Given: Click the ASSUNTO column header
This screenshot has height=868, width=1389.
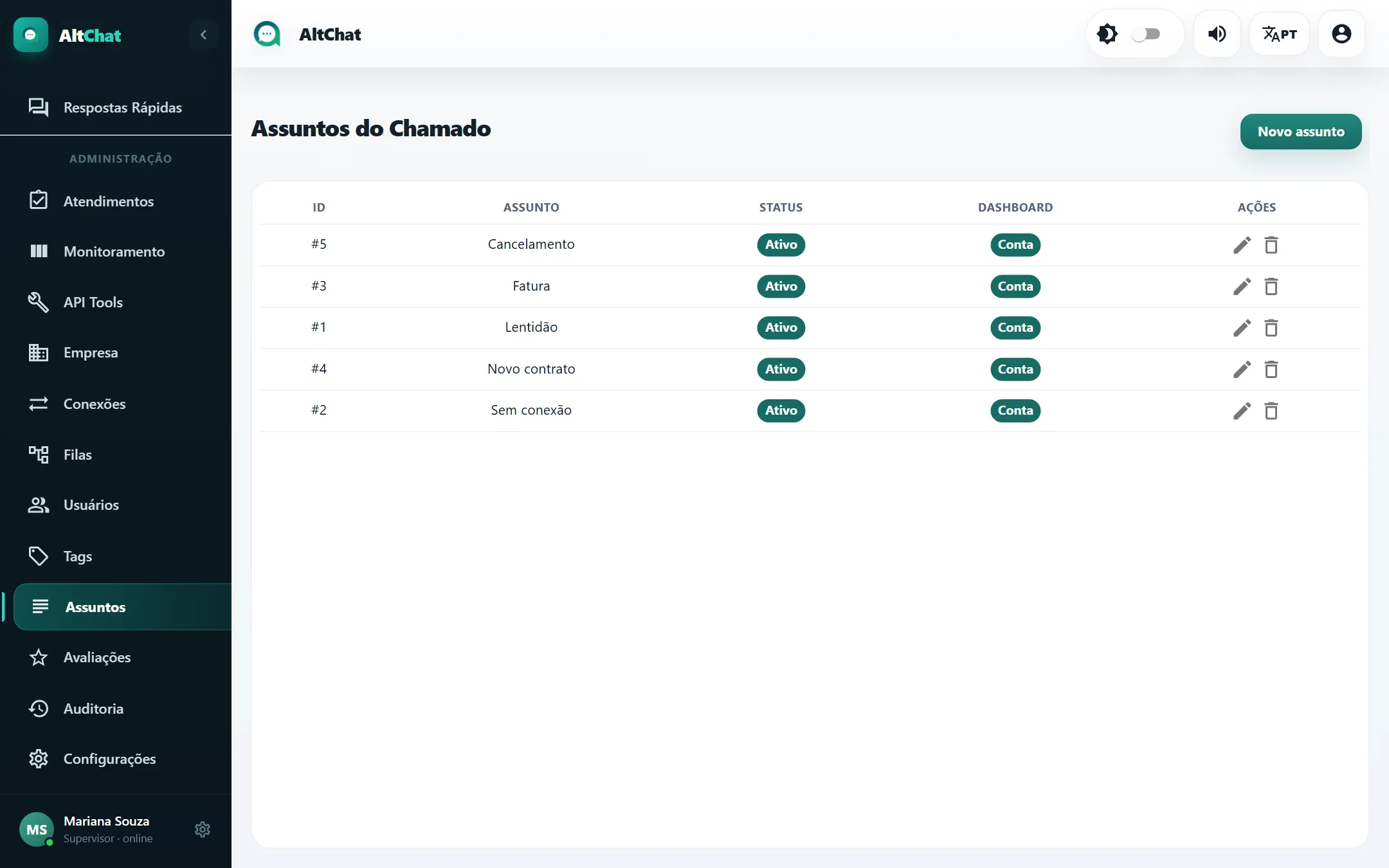Looking at the screenshot, I should (x=531, y=208).
